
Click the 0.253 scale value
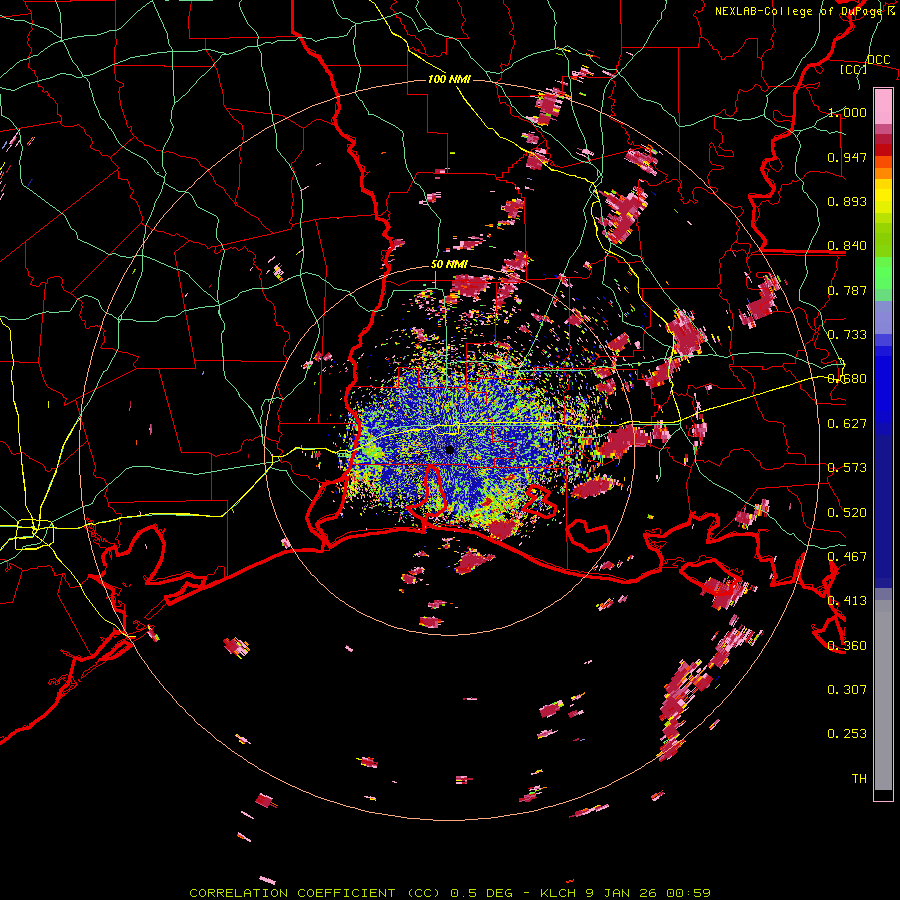[847, 734]
